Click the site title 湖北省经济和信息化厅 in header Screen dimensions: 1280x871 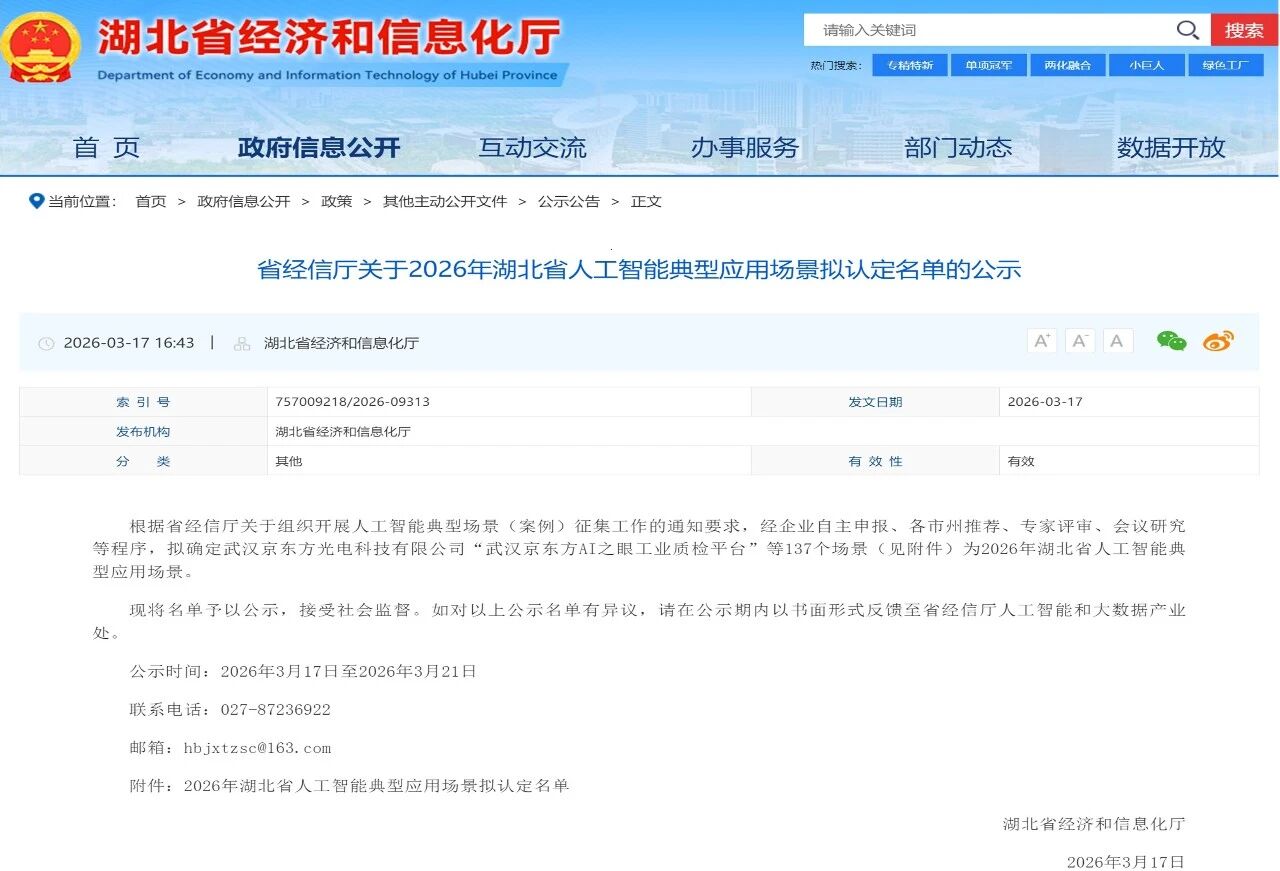click(x=329, y=40)
